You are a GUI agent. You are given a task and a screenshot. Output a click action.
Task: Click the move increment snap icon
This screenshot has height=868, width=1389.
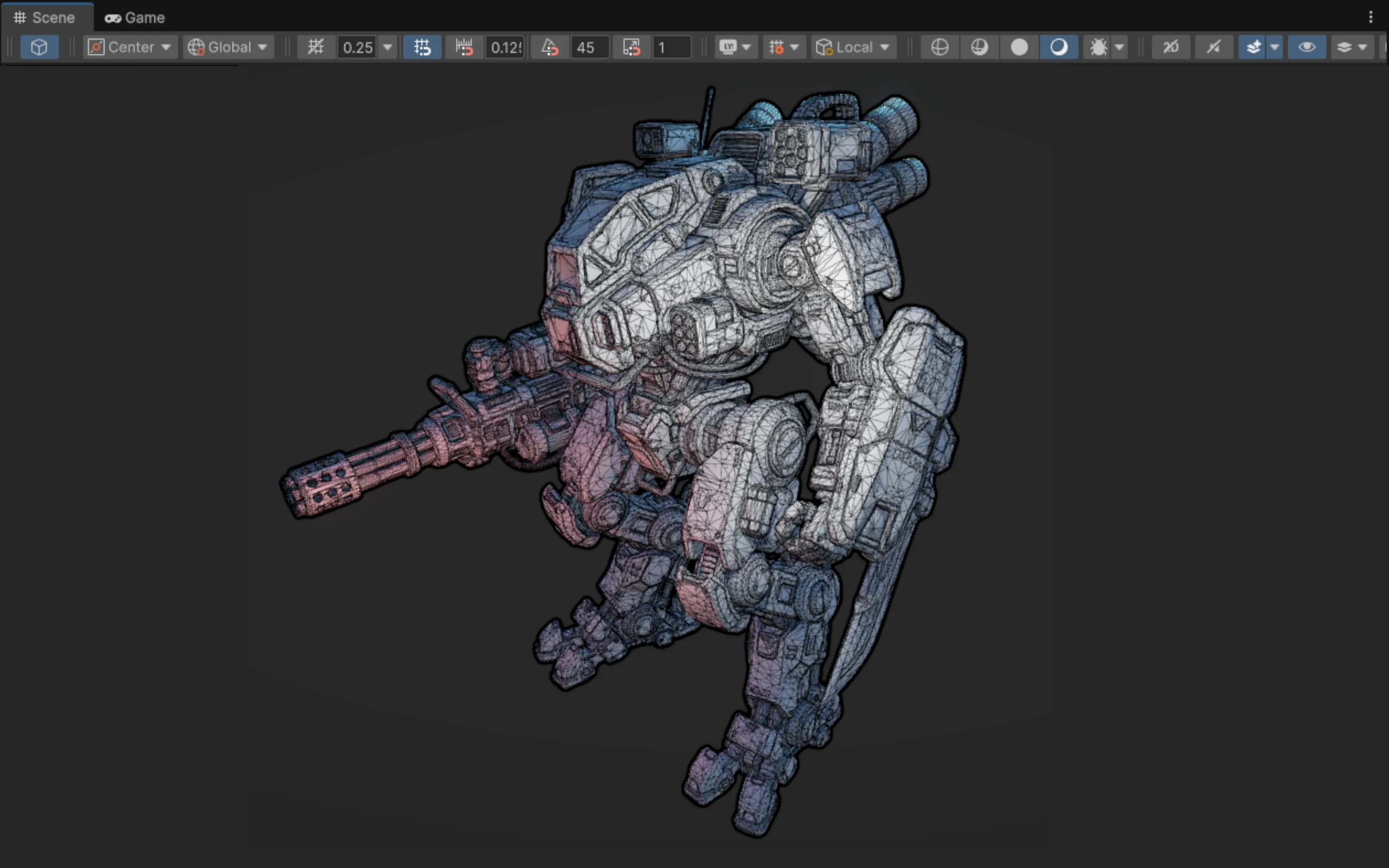464,47
